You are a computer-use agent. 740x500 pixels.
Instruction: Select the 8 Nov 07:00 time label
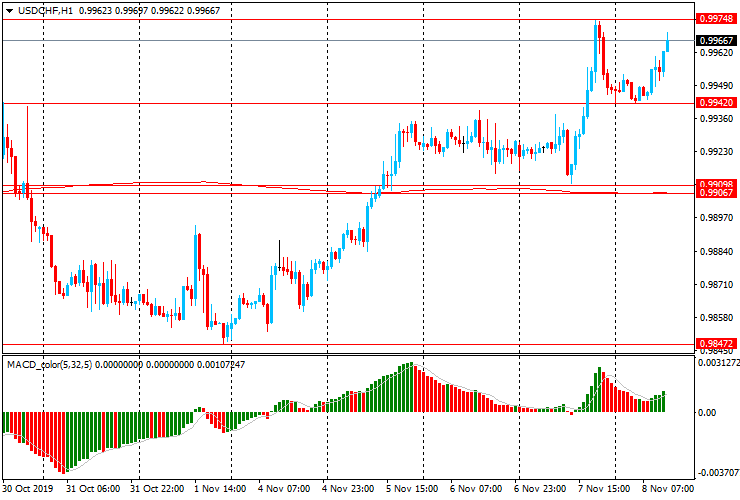tap(668, 490)
